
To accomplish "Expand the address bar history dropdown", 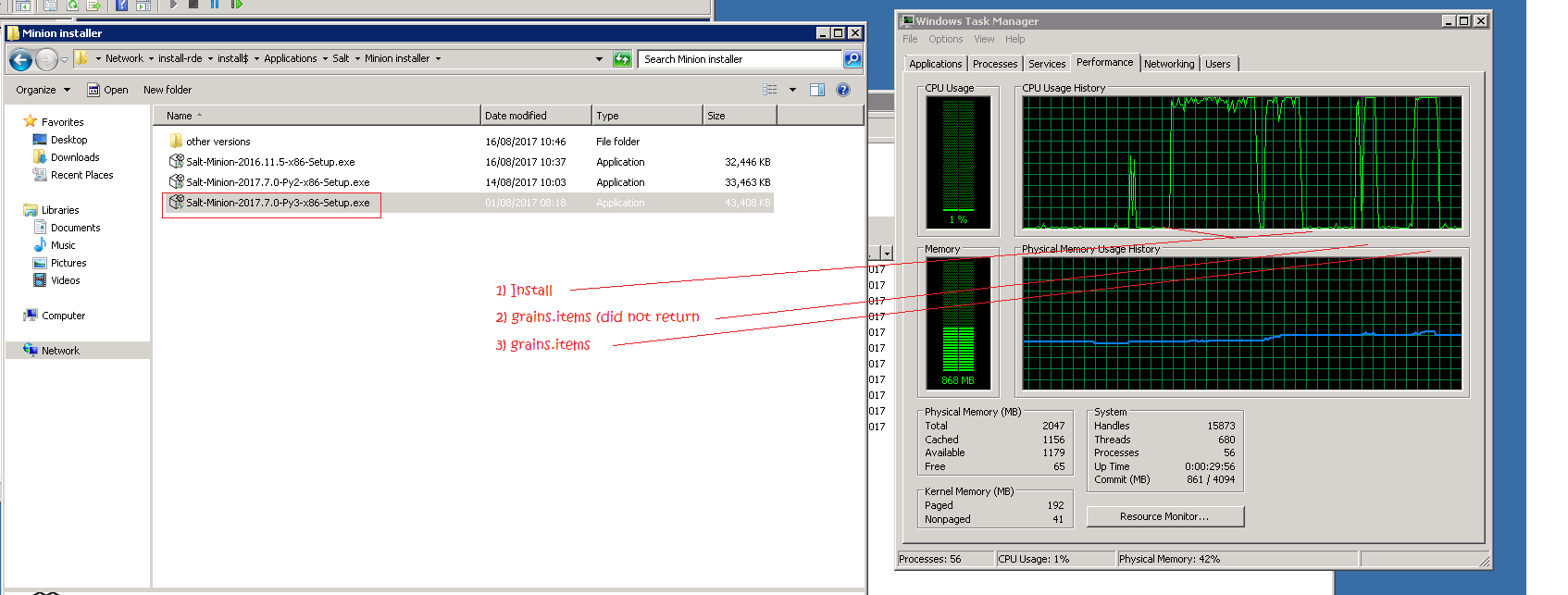I will 599,59.
